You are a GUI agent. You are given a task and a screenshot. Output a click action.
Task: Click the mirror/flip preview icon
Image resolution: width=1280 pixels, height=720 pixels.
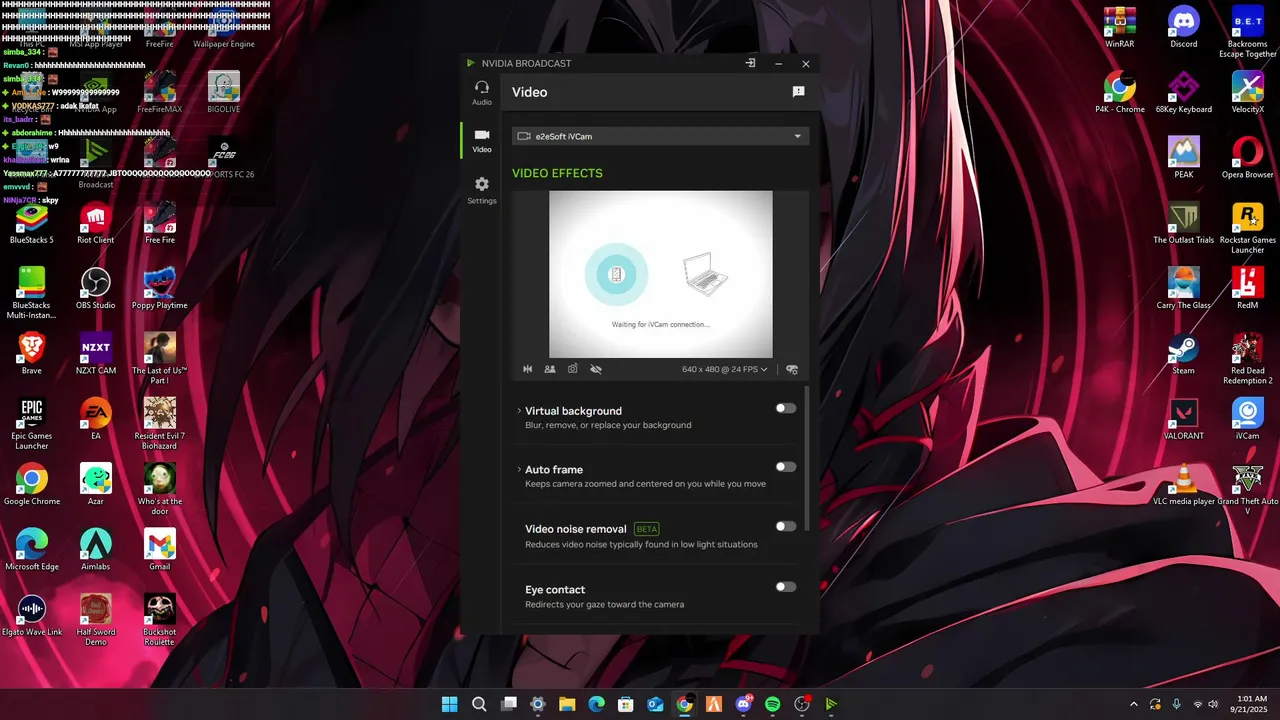(x=528, y=369)
